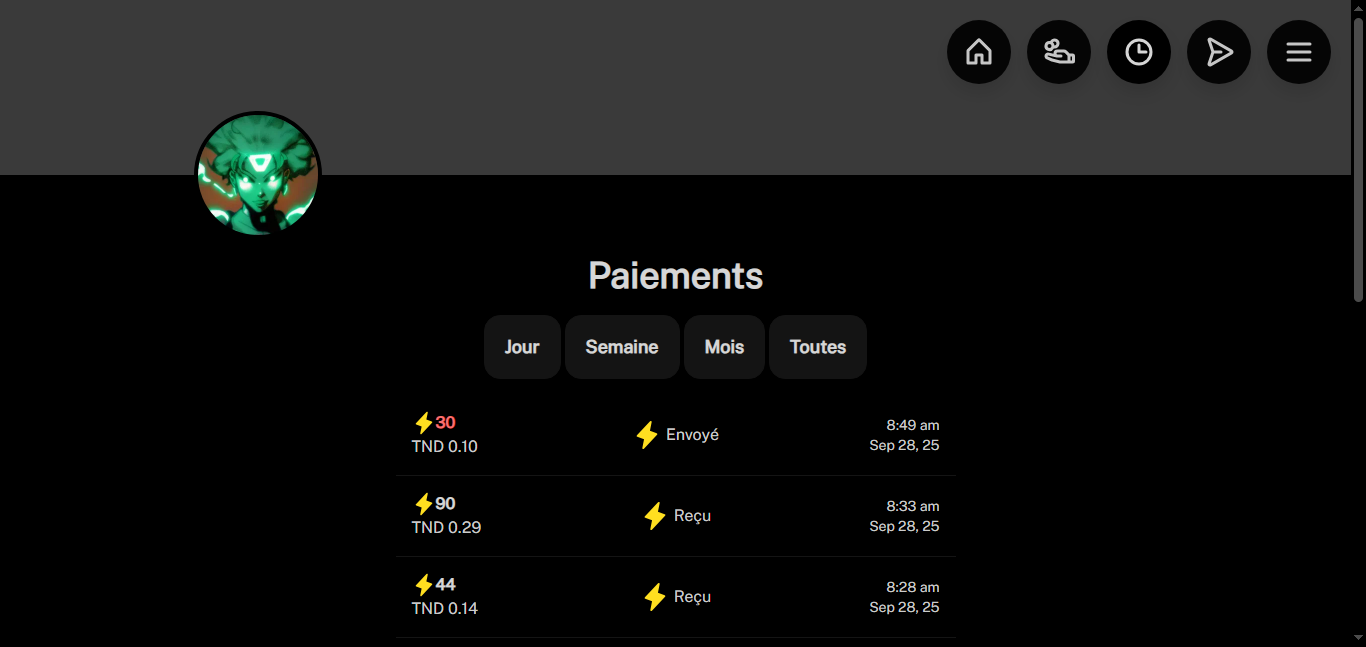Viewport: 1366px width, 647px height.
Task: Click the lightning bolt next to 90 sats
Action: coord(423,504)
